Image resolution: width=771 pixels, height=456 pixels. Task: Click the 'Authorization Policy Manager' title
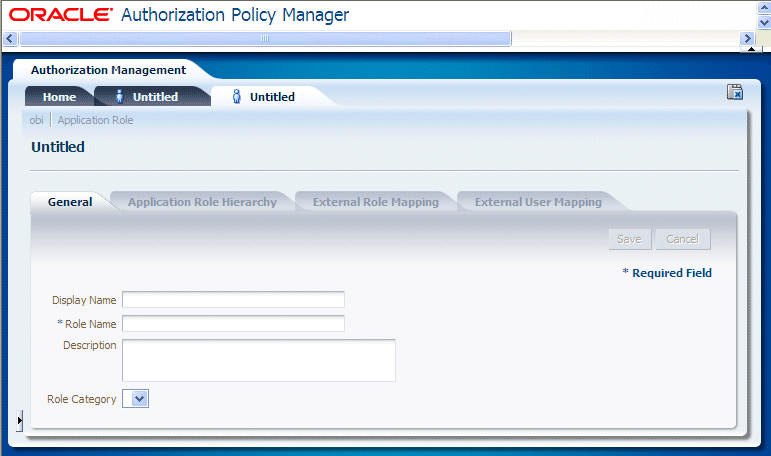tap(235, 15)
